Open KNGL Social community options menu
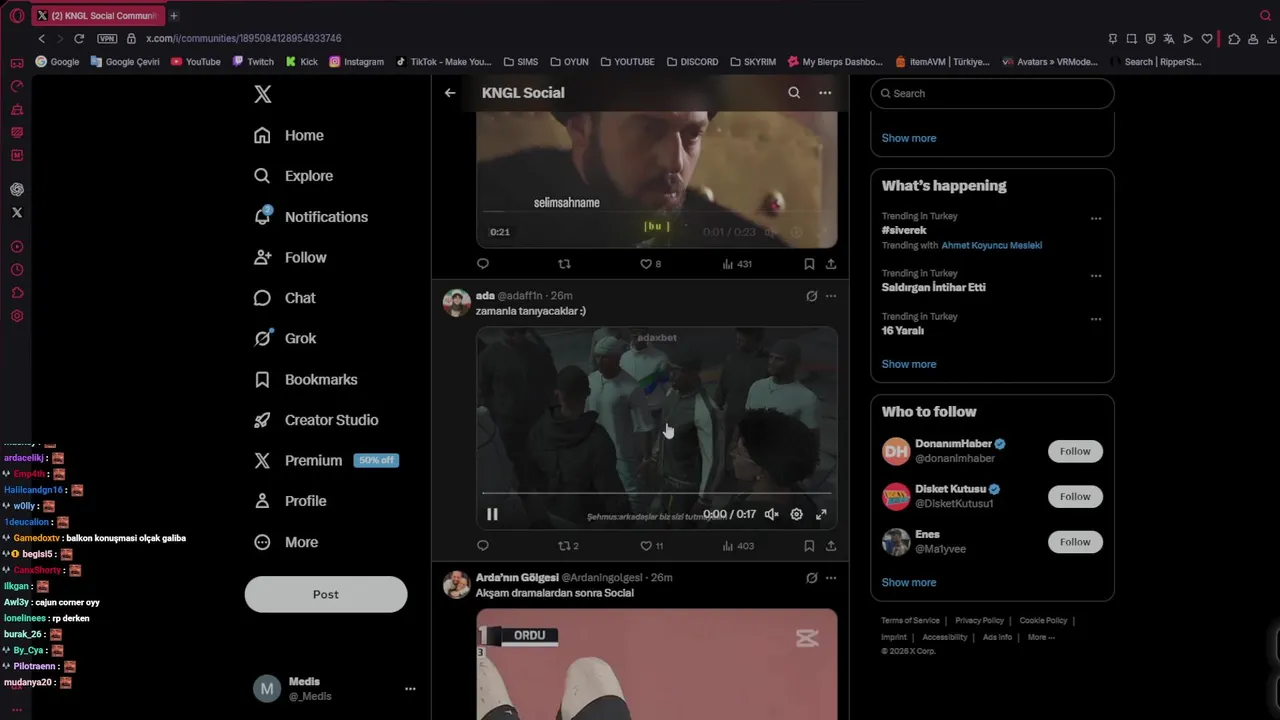This screenshot has height=720, width=1280. coord(825,93)
